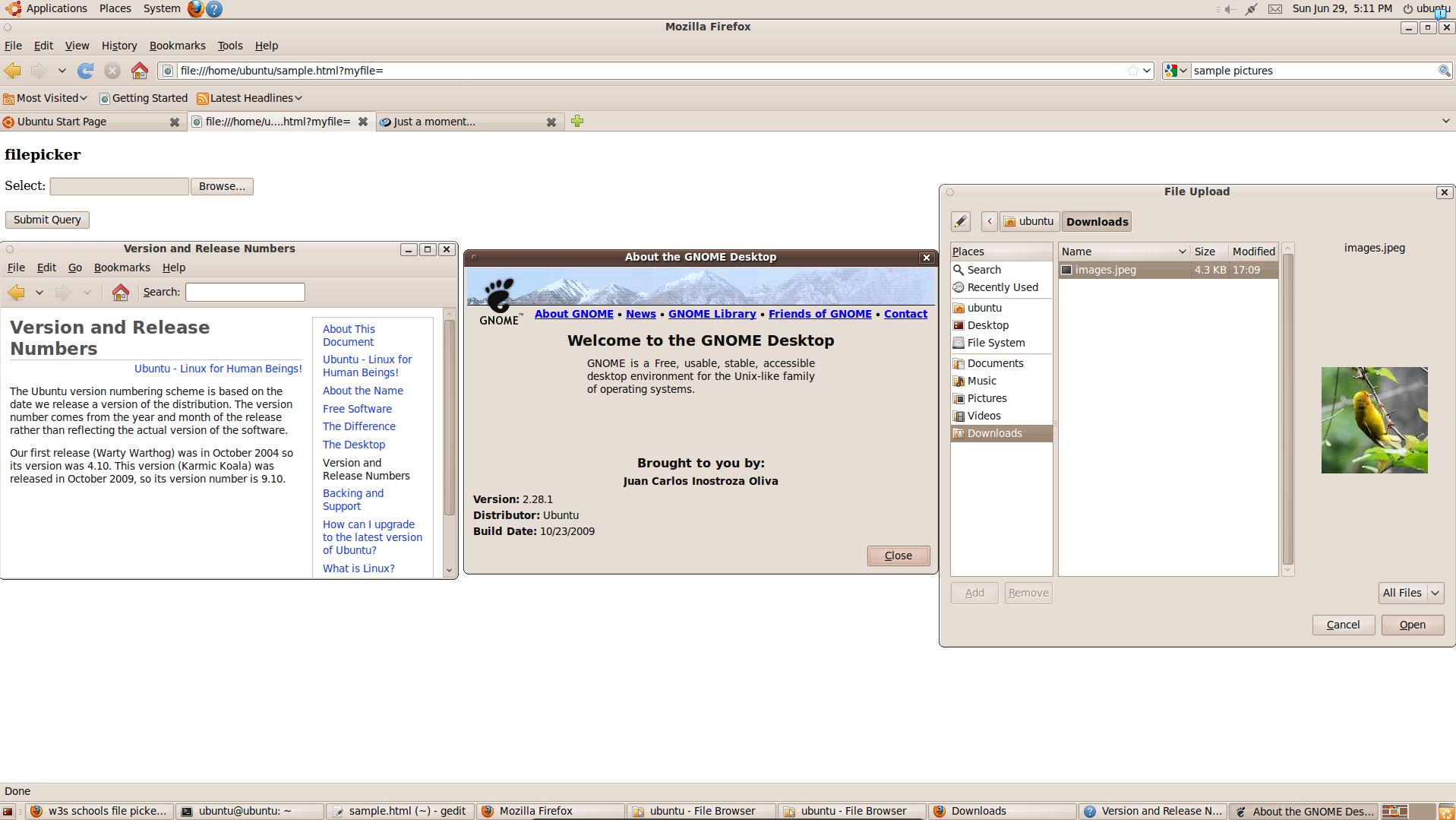This screenshot has height=820, width=1456.
Task: Sort by the Modified column header
Action: pos(1253,252)
